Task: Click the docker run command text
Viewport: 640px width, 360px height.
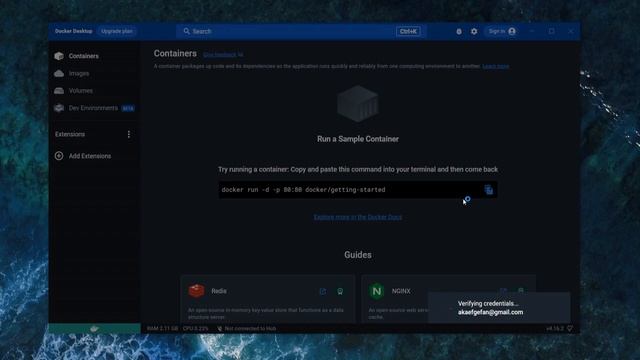Action: pyautogui.click(x=303, y=190)
